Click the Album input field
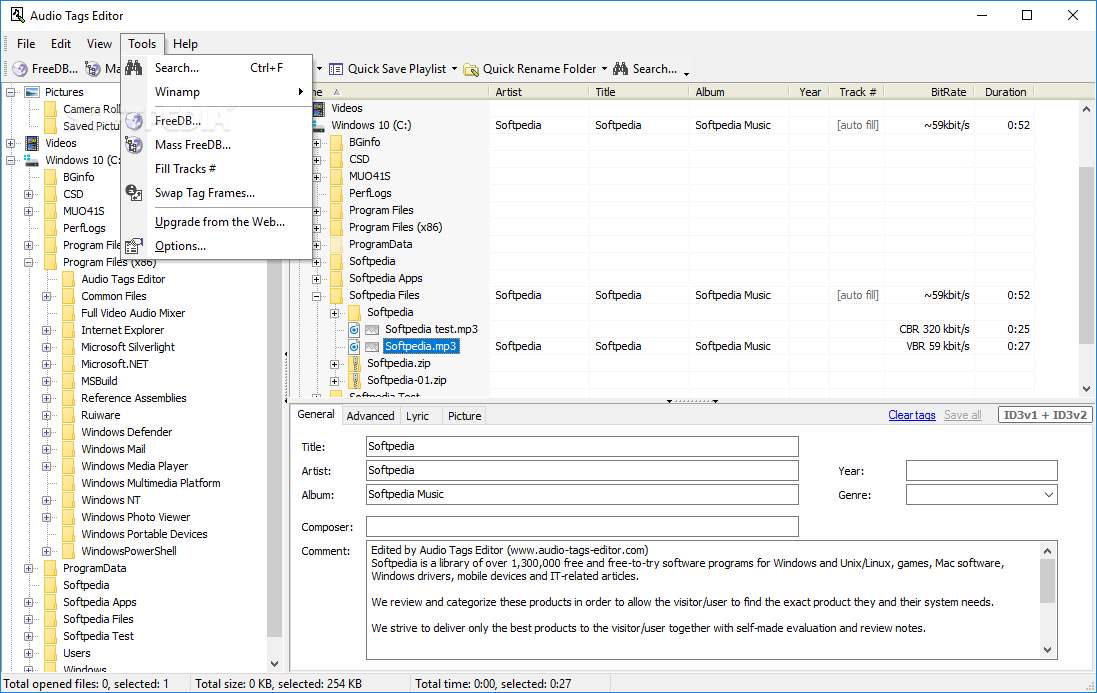Viewport: 1097px width, 693px height. pyautogui.click(x=582, y=494)
